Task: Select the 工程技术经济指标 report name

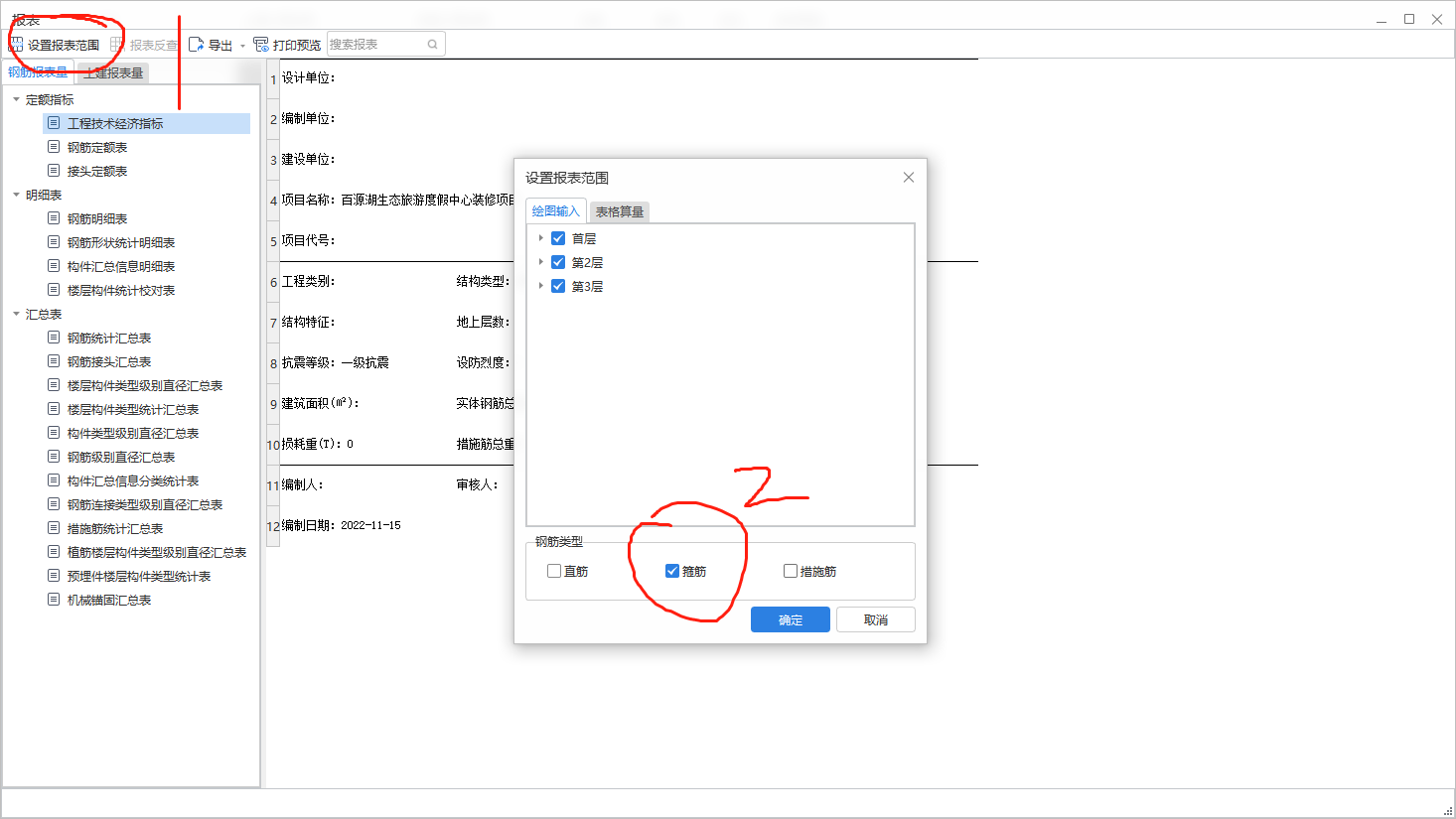Action: pyautogui.click(x=115, y=123)
